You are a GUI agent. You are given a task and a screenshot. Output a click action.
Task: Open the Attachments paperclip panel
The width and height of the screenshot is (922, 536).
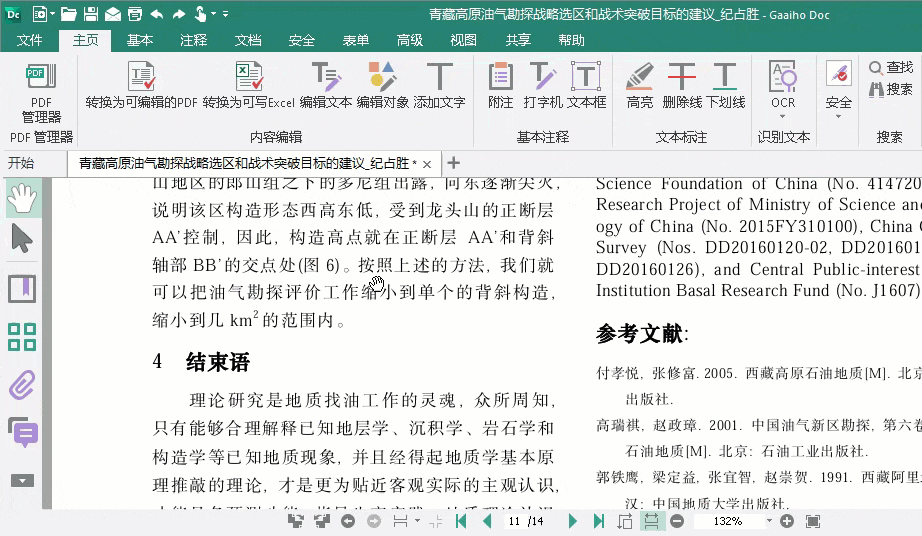(x=22, y=385)
